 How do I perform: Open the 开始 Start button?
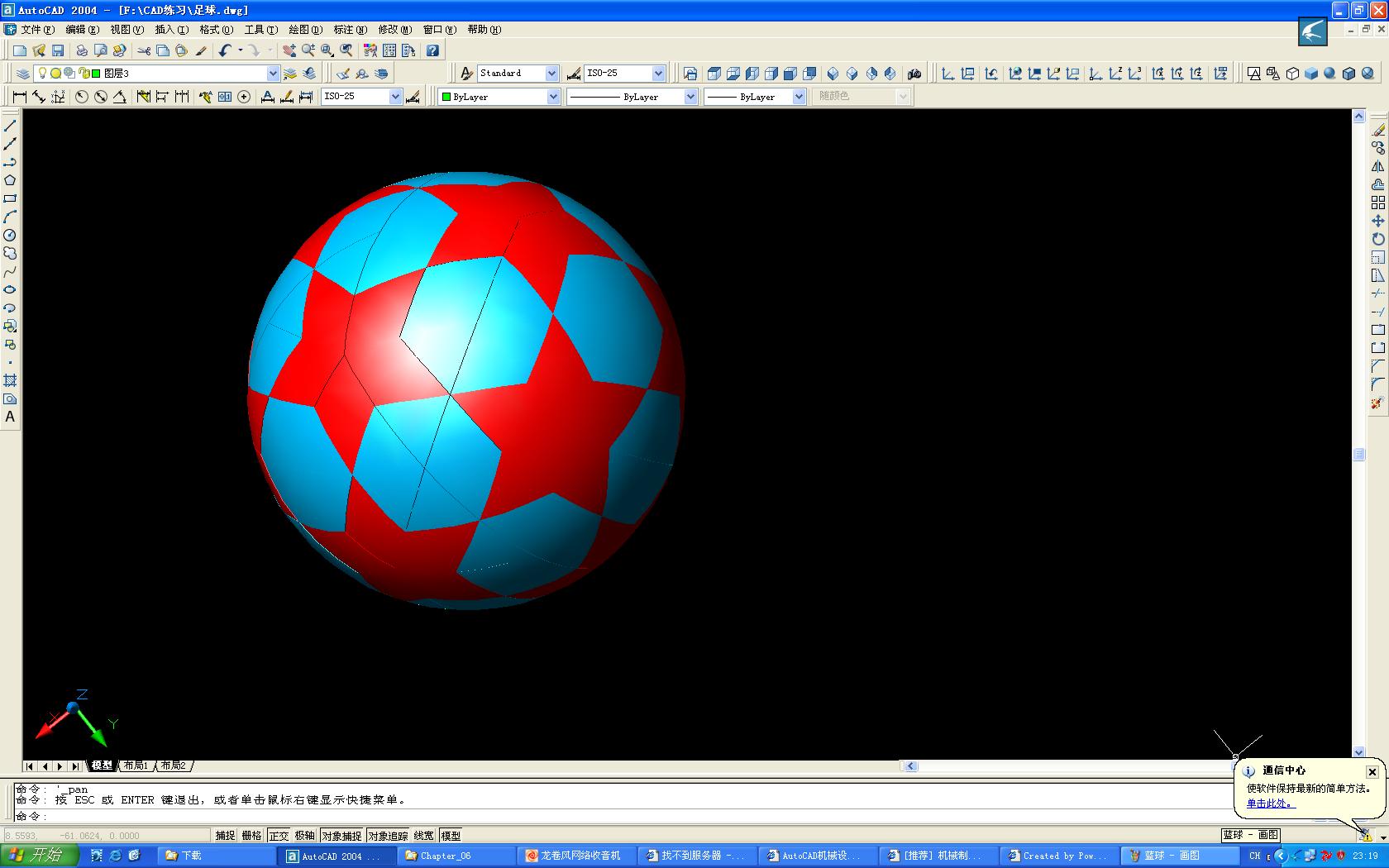pyautogui.click(x=39, y=856)
